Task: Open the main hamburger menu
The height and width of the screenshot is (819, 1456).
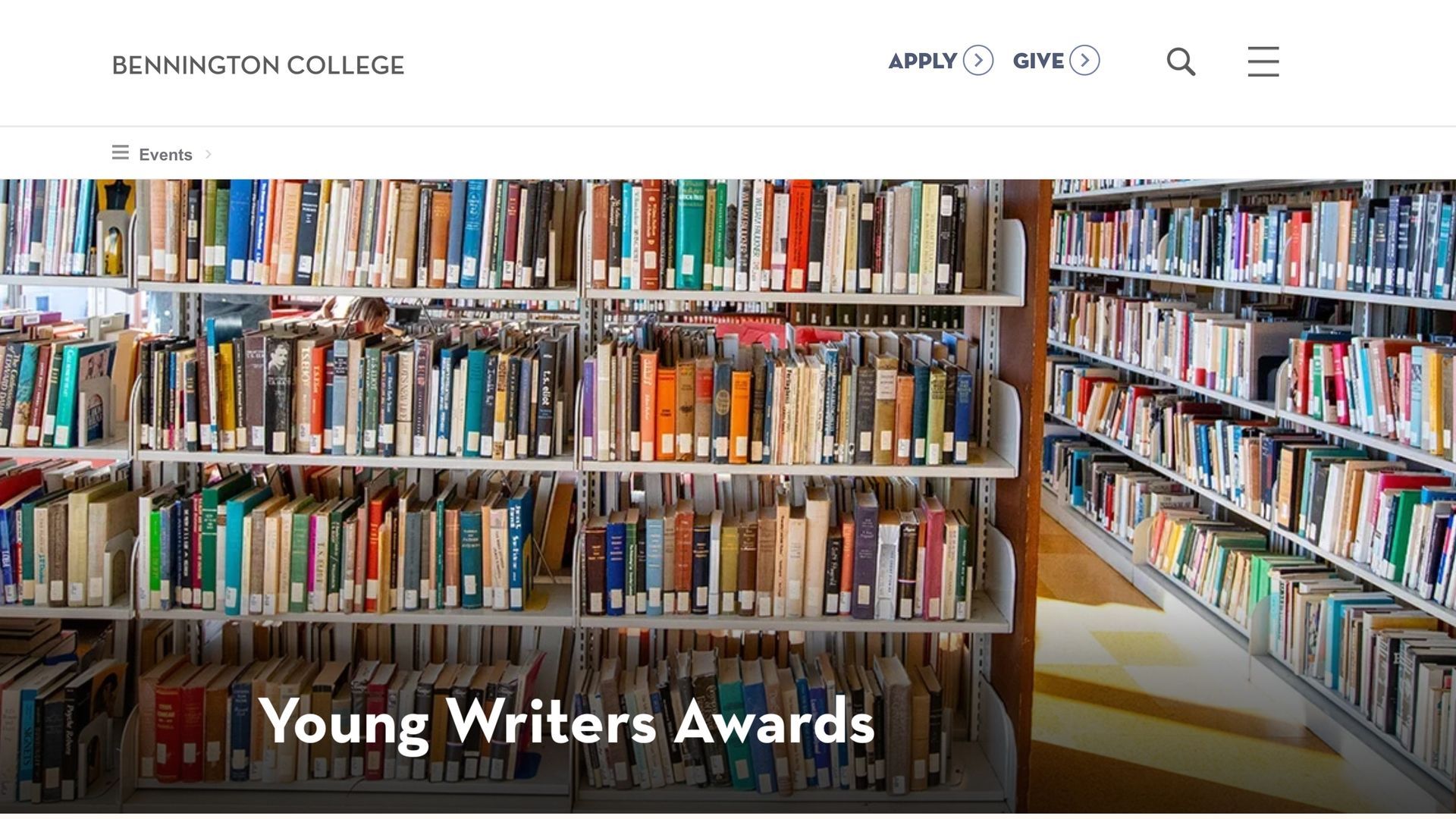Action: [x=1263, y=61]
